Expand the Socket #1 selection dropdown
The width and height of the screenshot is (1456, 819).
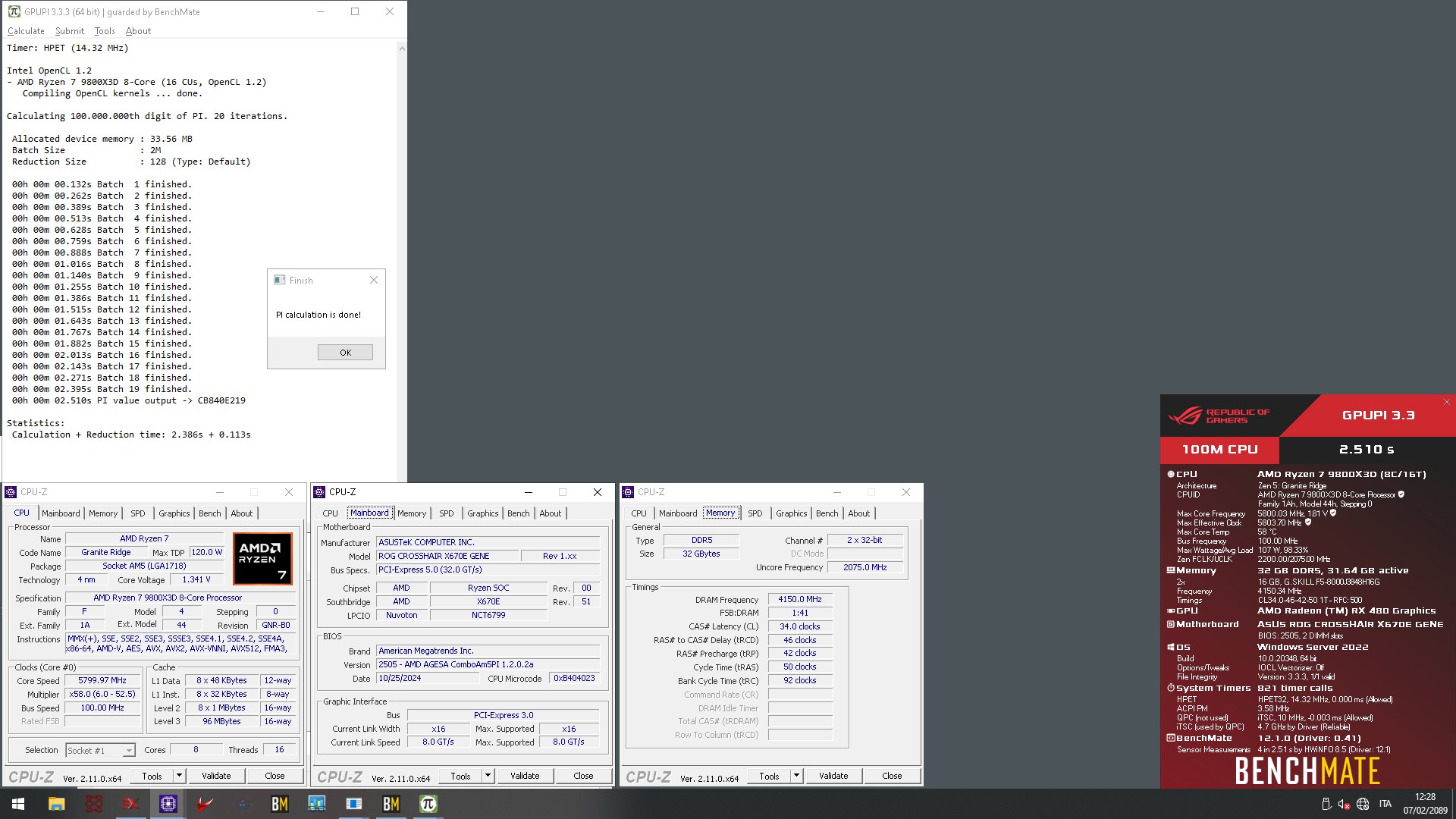point(129,751)
